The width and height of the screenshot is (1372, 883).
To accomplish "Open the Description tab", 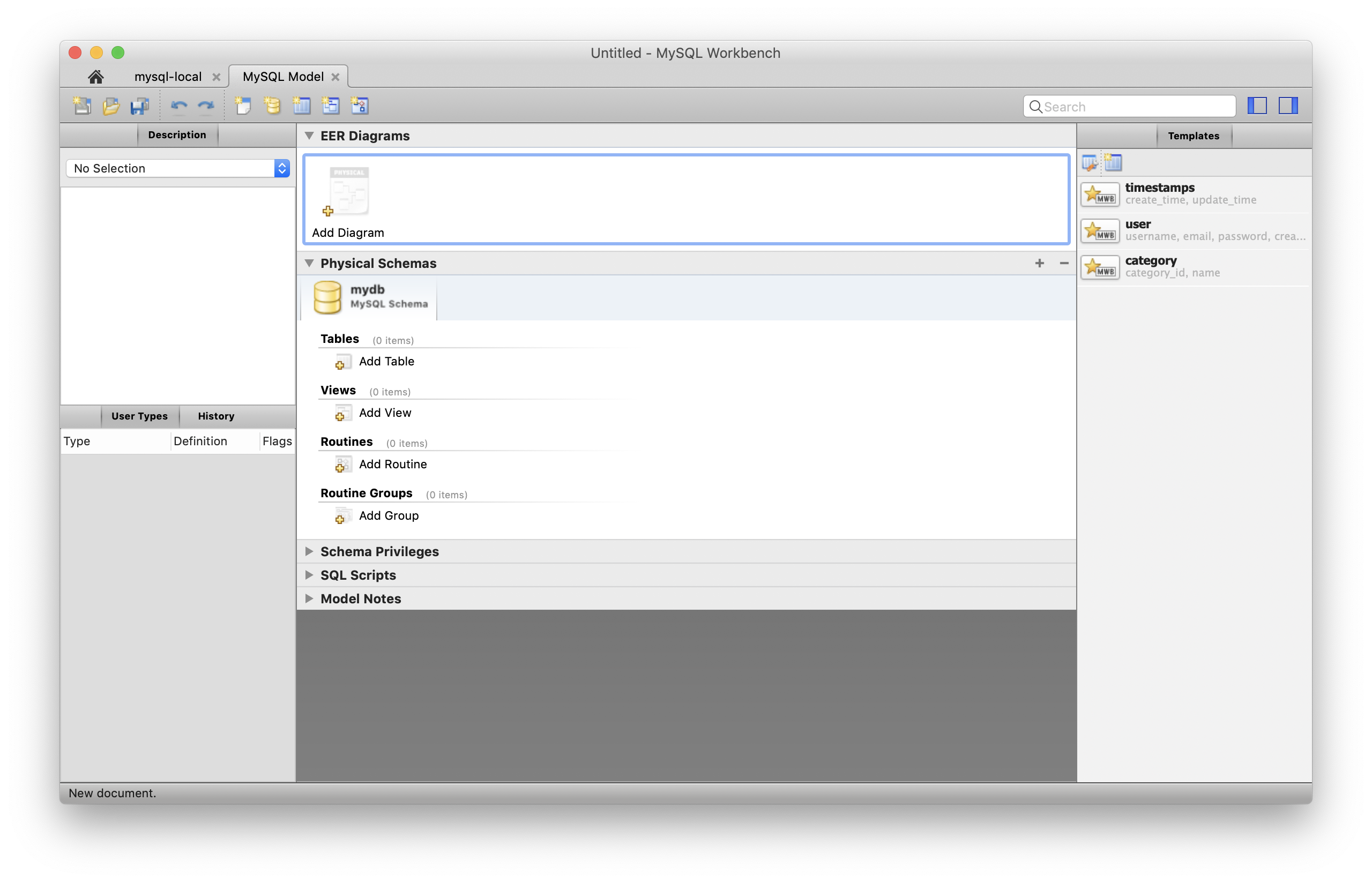I will (177, 134).
